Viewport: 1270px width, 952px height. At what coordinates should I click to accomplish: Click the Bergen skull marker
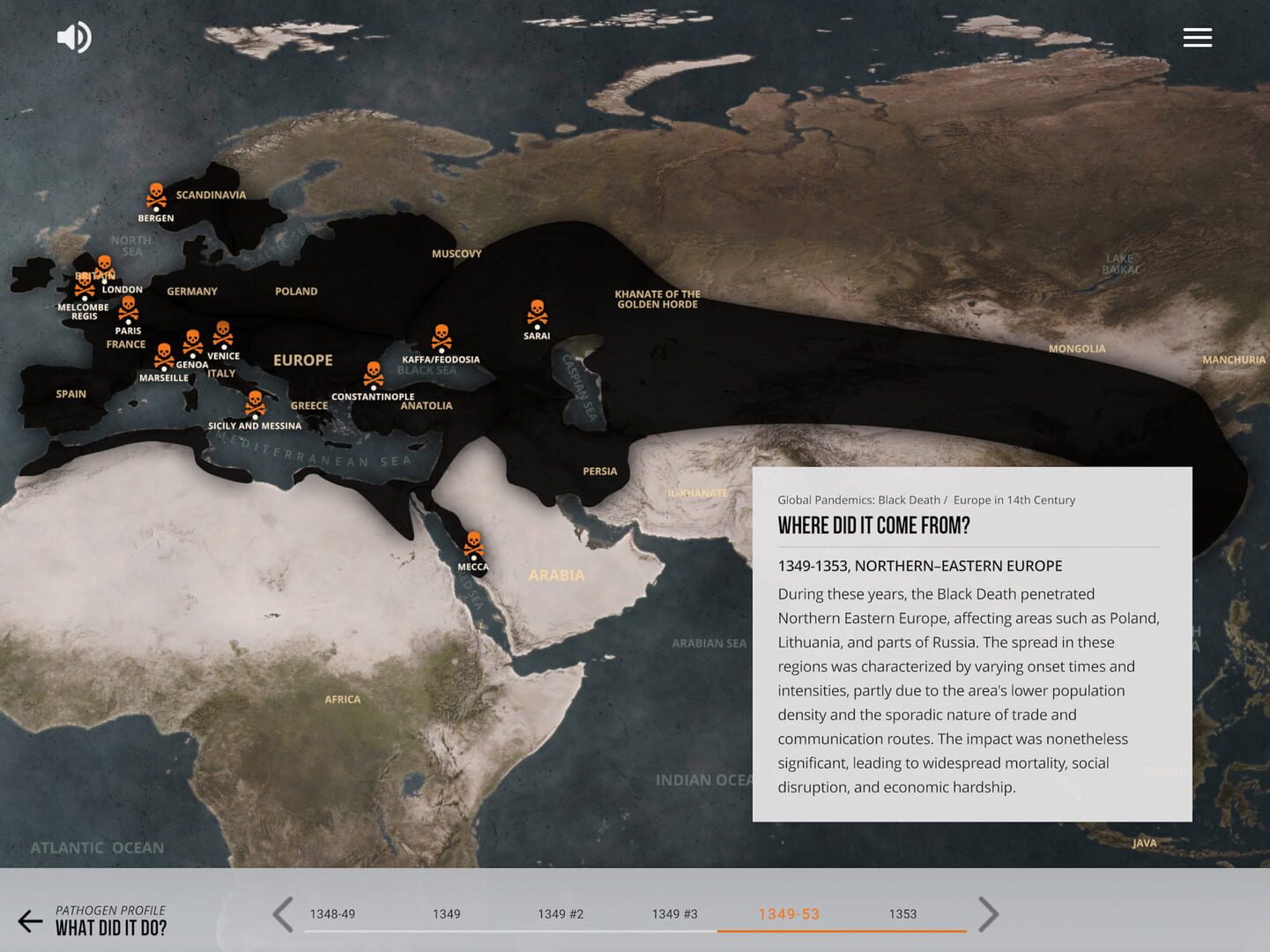click(156, 196)
